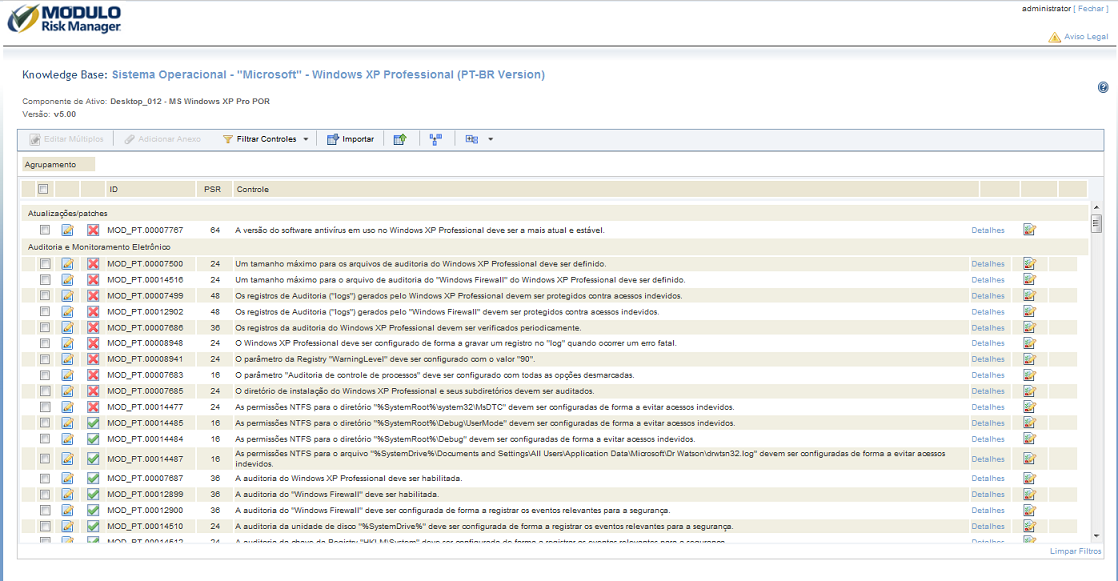This screenshot has height=581, width=1118.
Task: Click green check status icon for MOD_PT.00012900
Action: point(93,510)
